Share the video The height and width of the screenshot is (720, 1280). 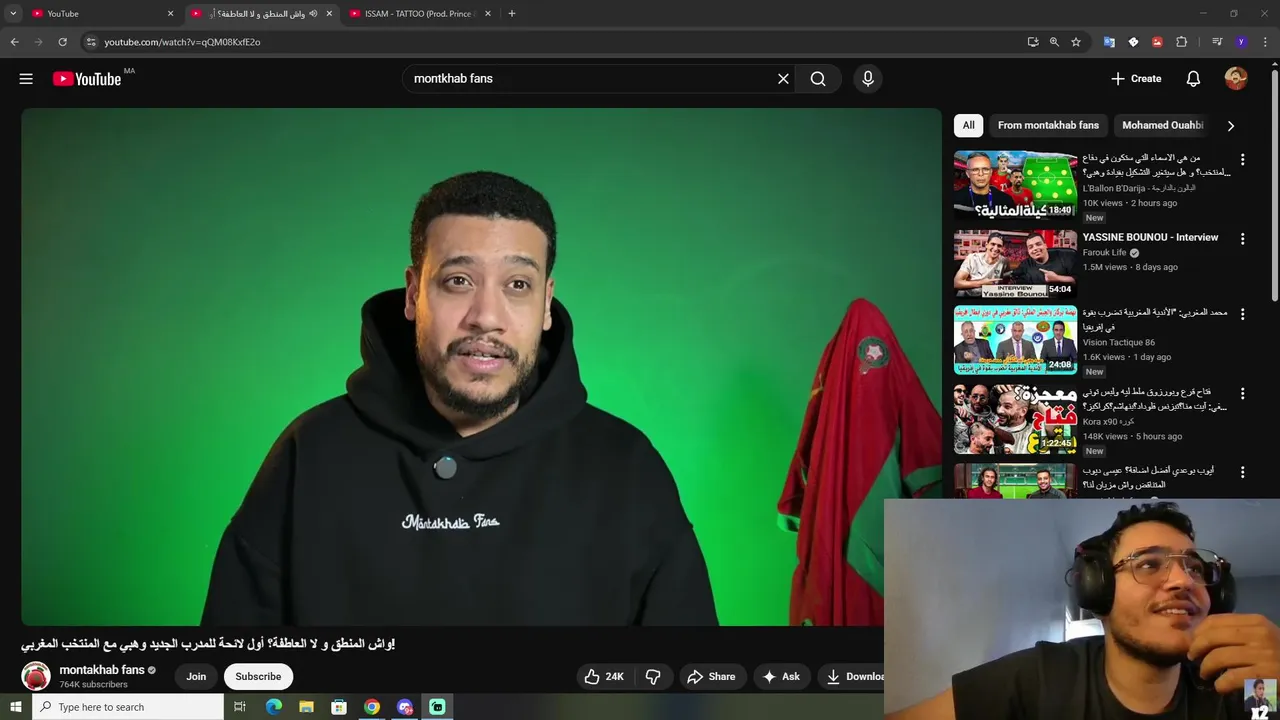tap(711, 677)
